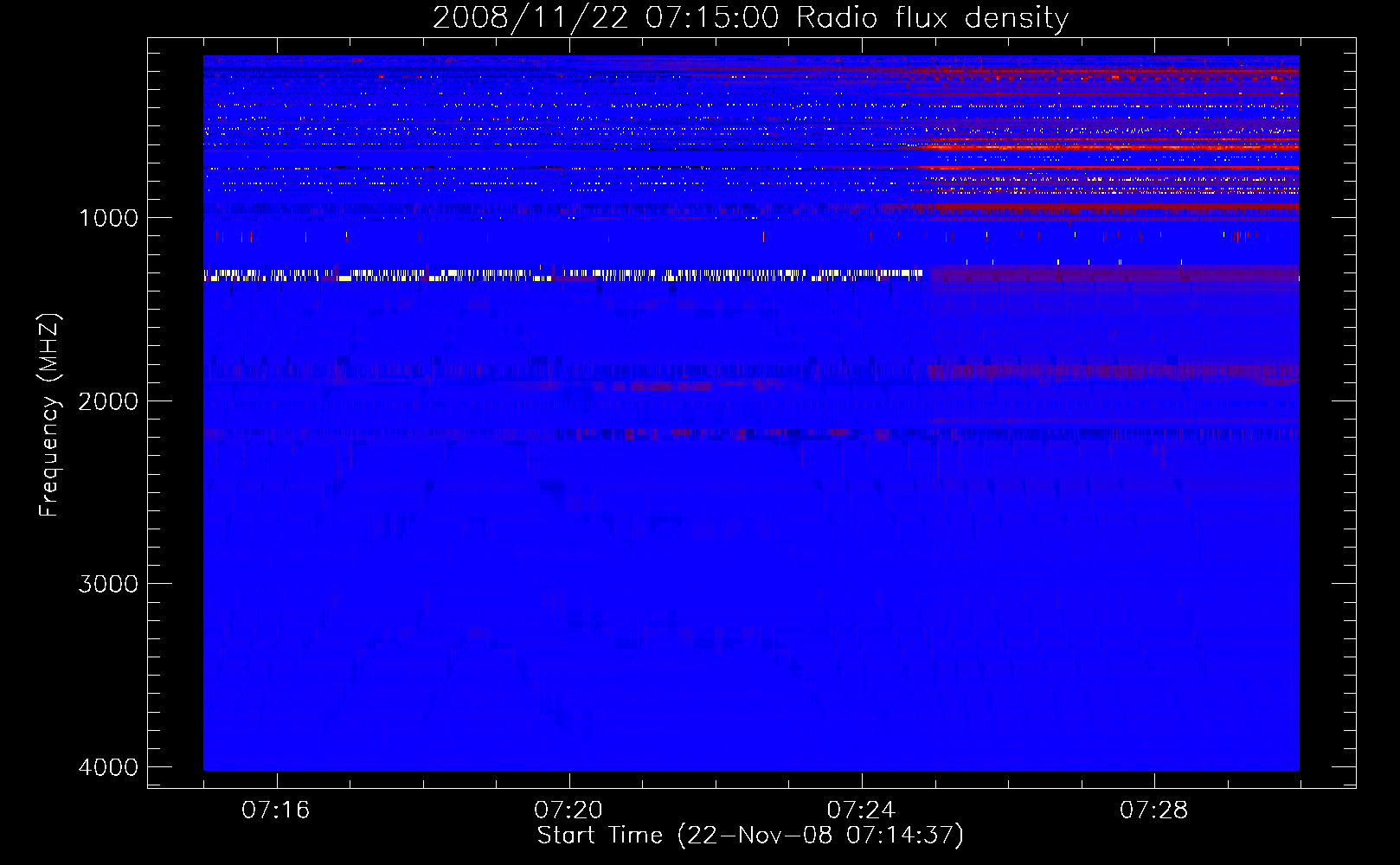Screen dimensions: 1400x865
Task: Click the 07:28 time tick label
Action: click(x=1153, y=810)
